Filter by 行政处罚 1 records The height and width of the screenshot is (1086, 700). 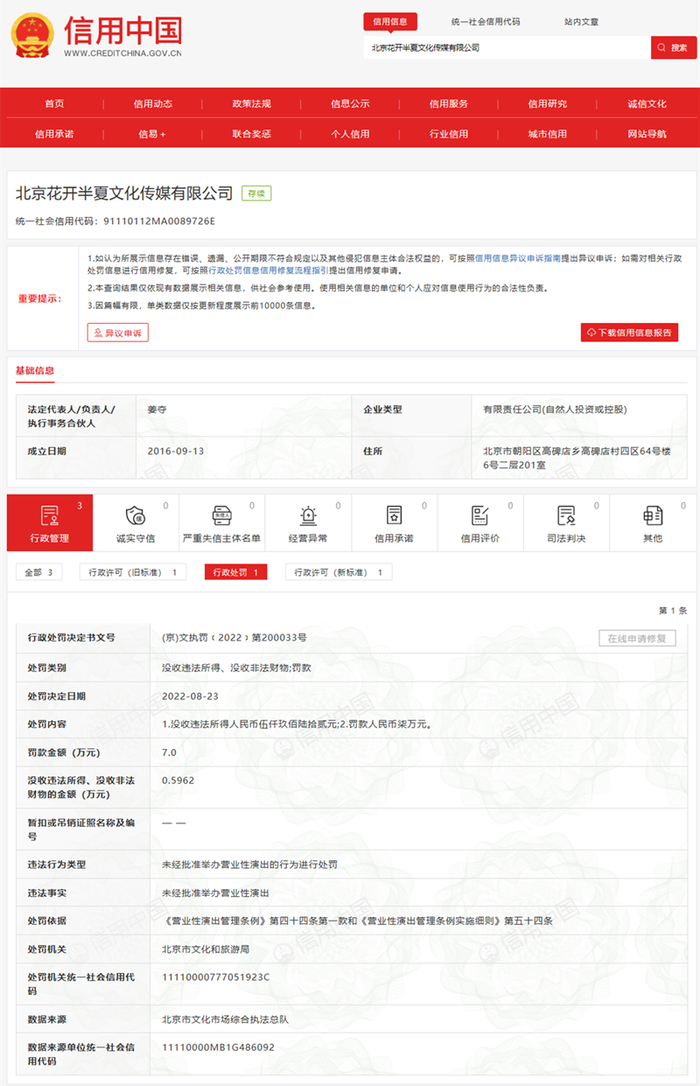click(235, 572)
